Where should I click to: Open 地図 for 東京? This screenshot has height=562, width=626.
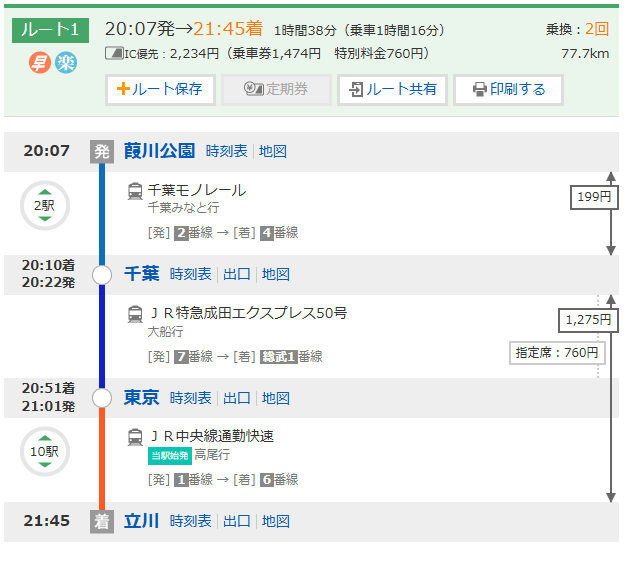click(x=276, y=398)
